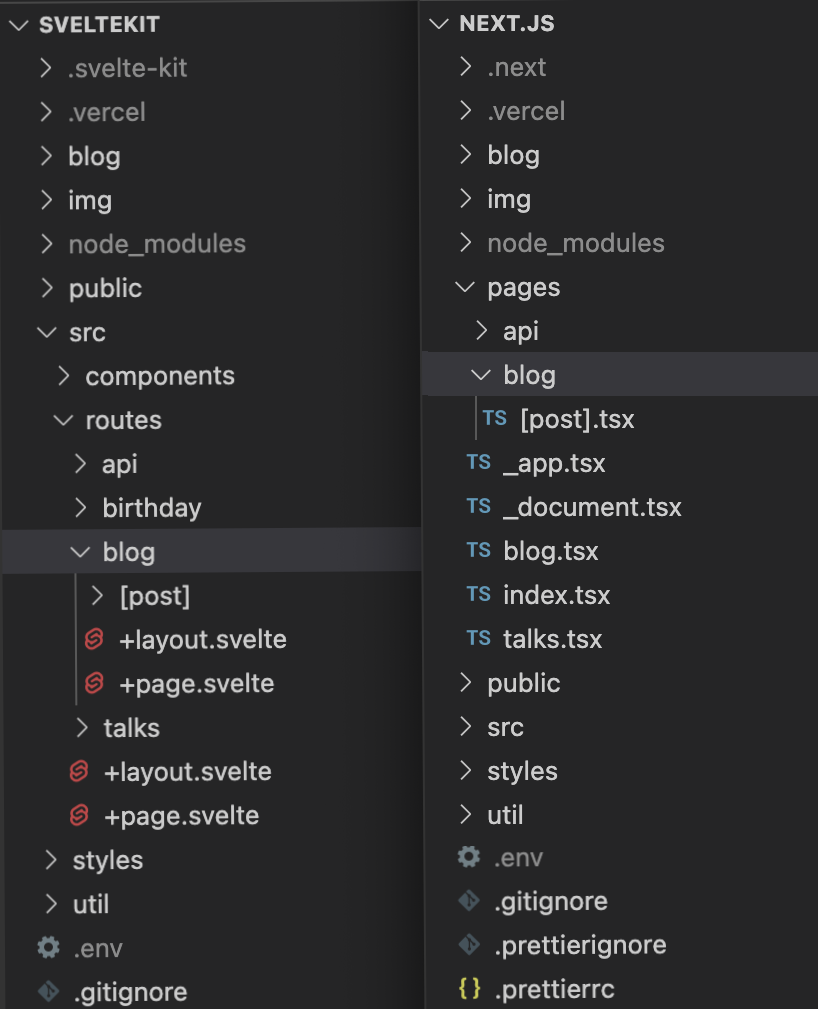The image size is (818, 1009).
Task: Click the TS icon next to [post].tsx
Action: pos(495,419)
